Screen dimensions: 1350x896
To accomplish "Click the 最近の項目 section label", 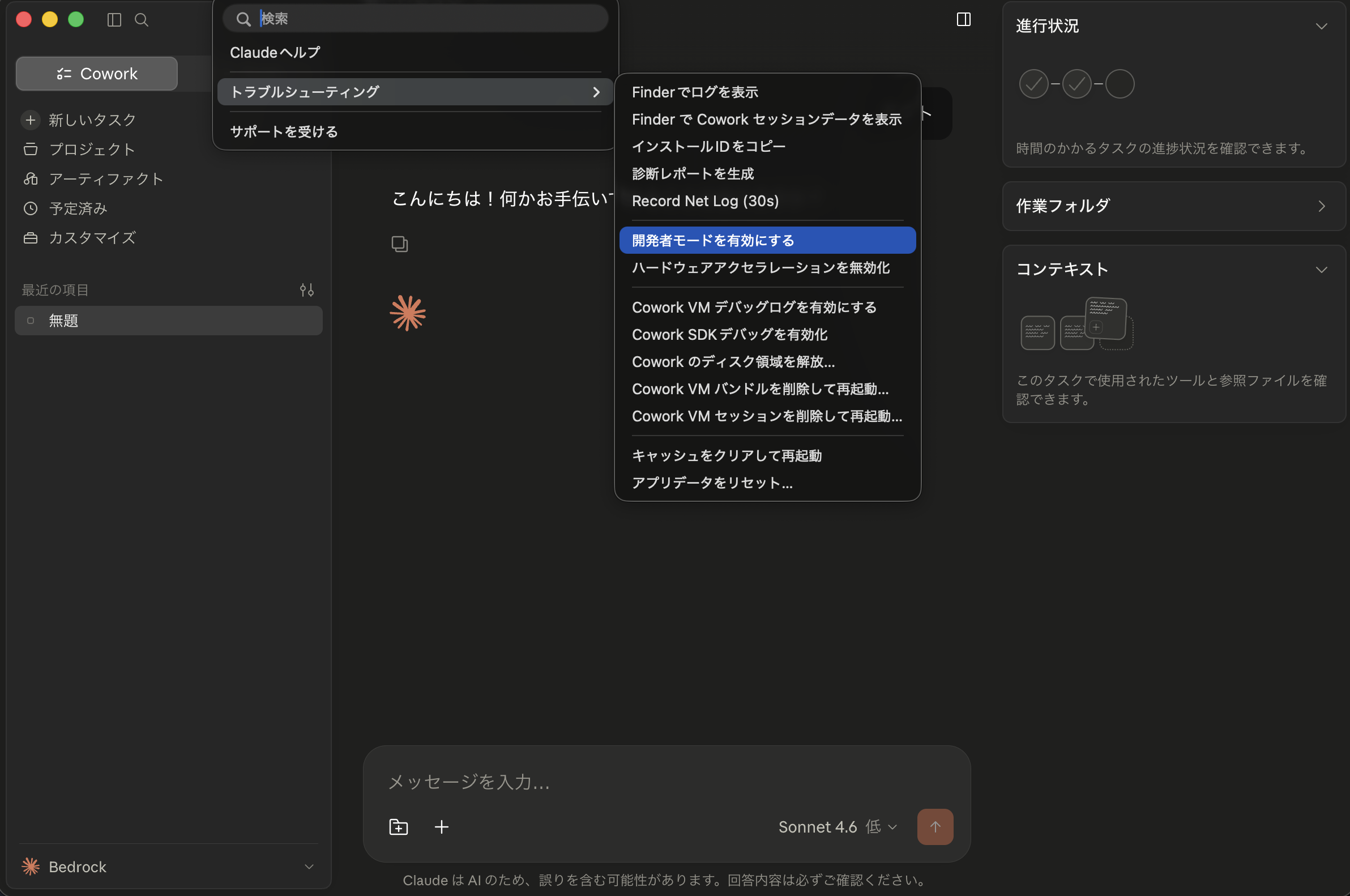I will coord(55,290).
